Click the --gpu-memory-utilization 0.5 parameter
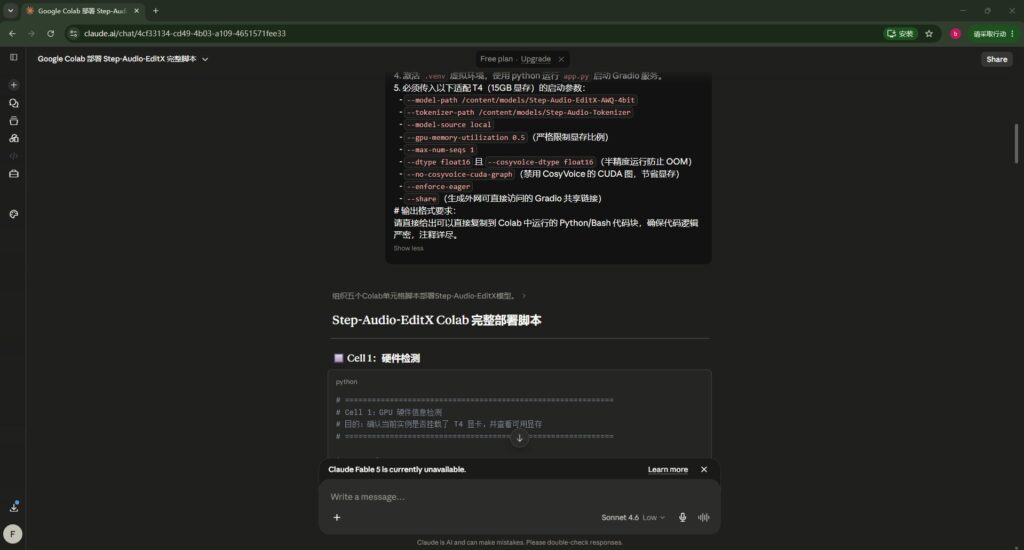The width and height of the screenshot is (1024, 550). click(x=466, y=137)
